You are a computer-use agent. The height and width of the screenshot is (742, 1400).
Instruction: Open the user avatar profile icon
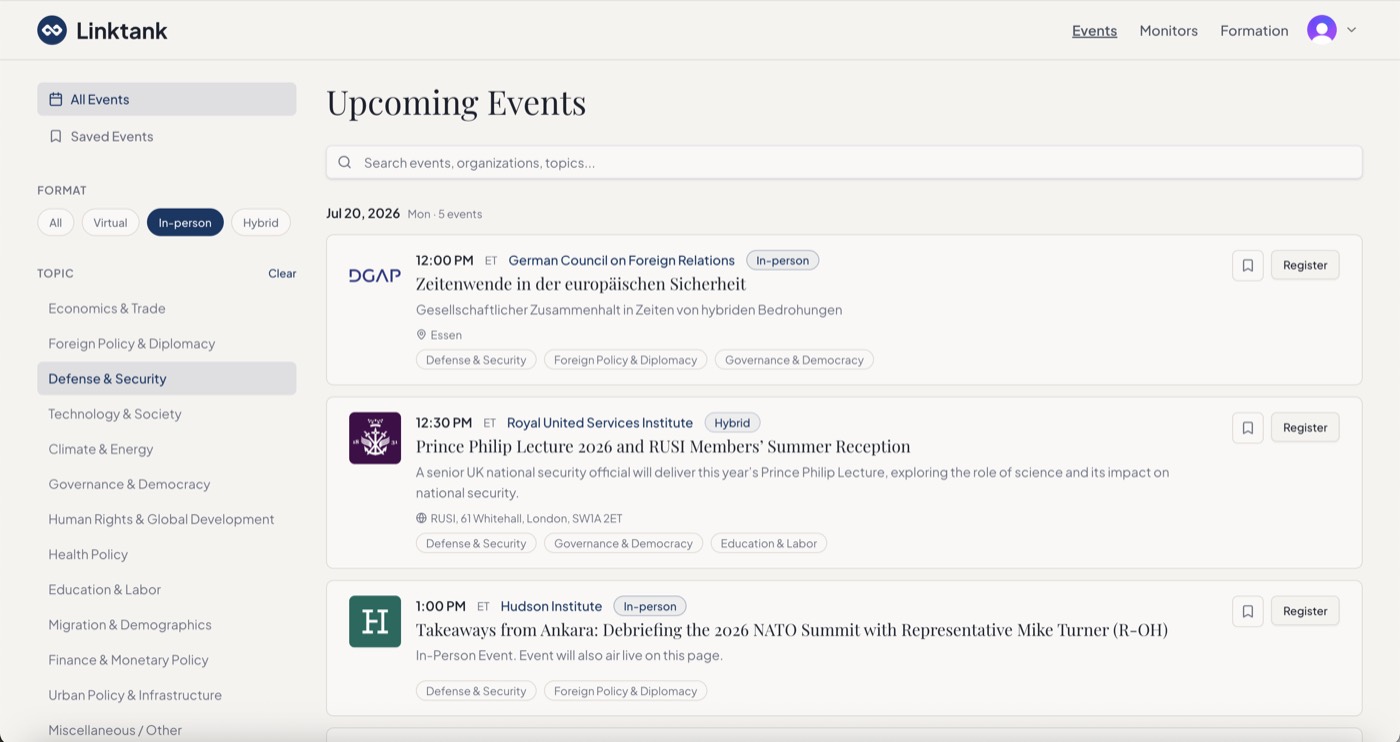[1322, 30]
